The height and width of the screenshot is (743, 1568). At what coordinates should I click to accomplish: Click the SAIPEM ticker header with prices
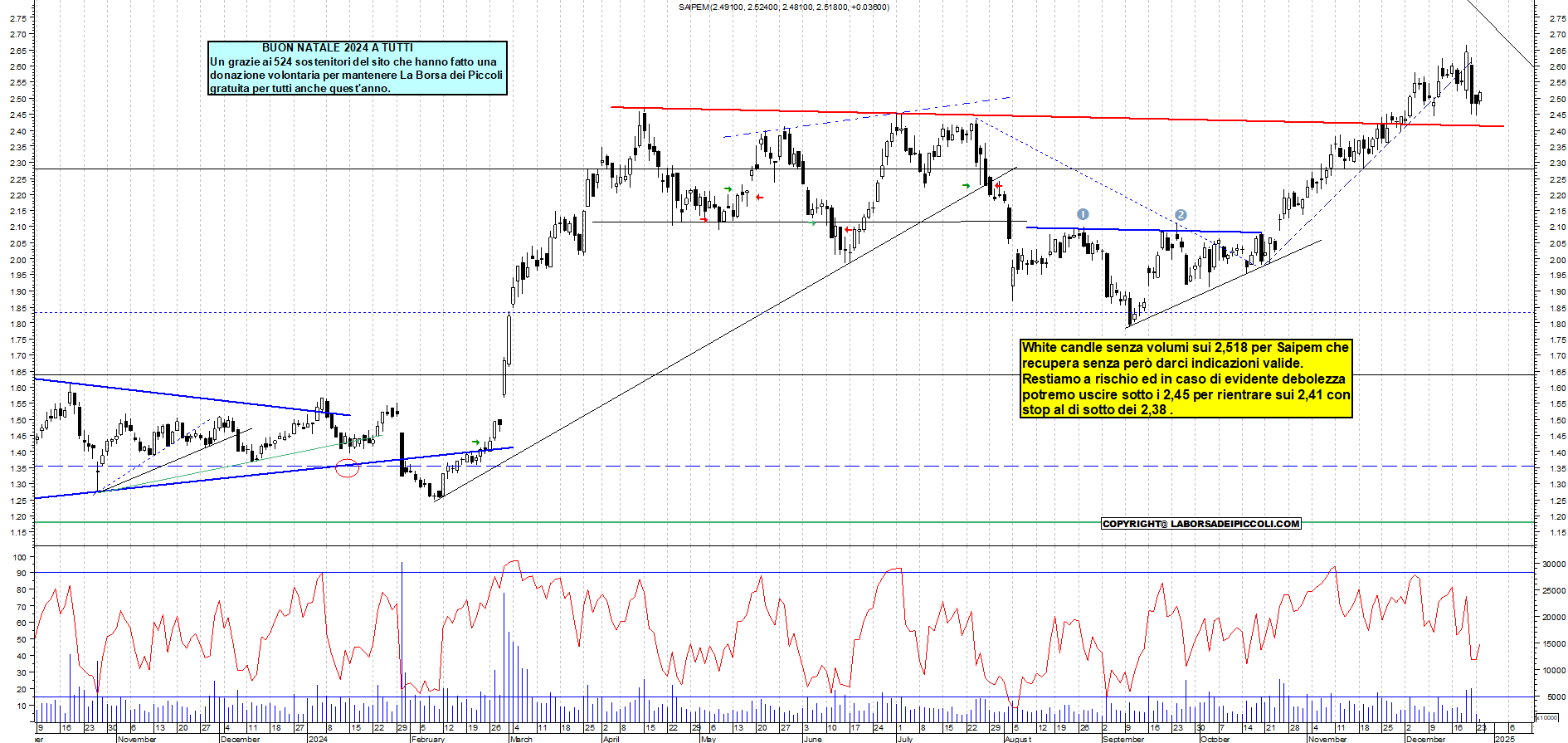tap(783, 7)
